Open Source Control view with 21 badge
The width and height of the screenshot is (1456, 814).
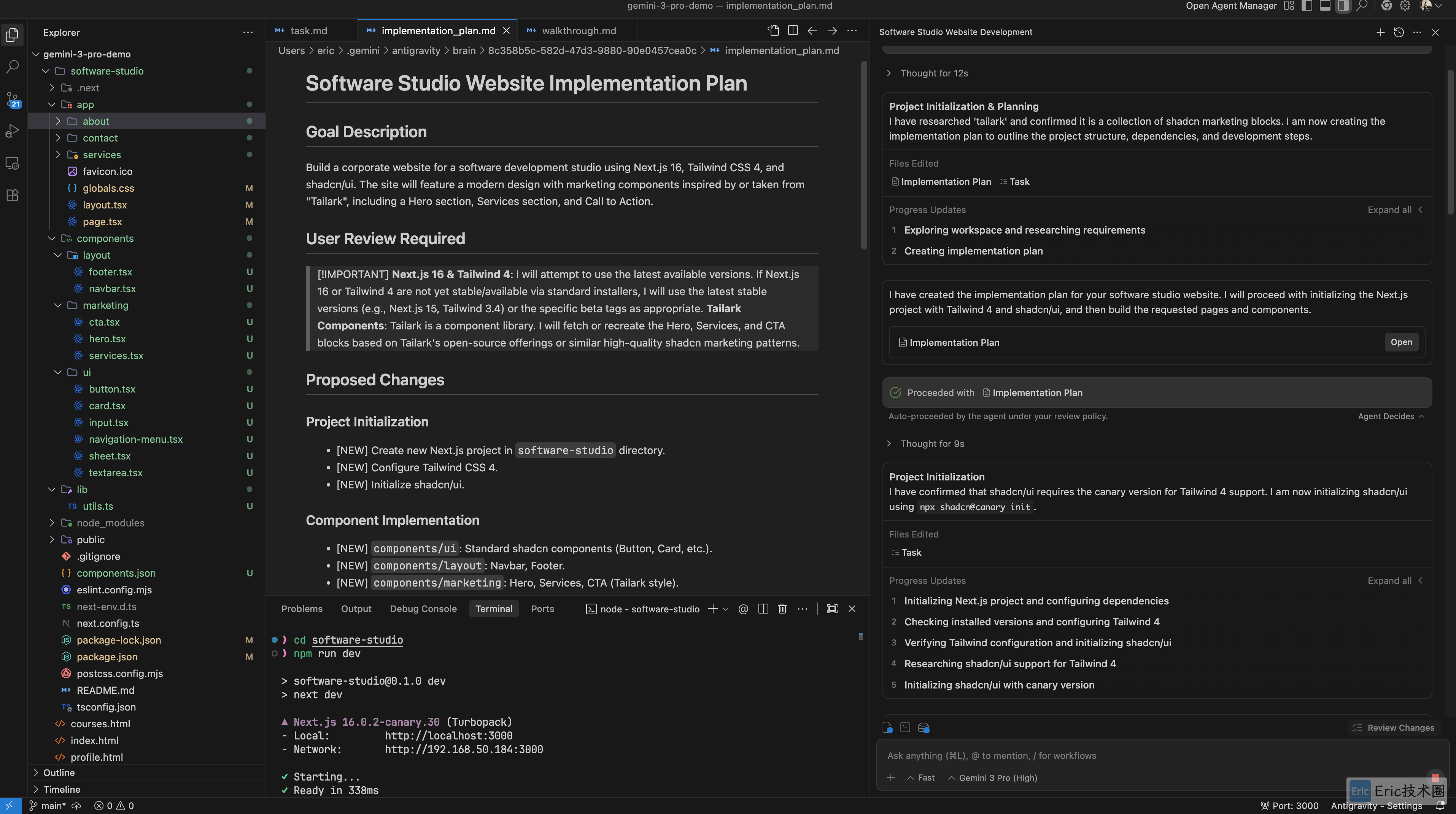[x=13, y=100]
